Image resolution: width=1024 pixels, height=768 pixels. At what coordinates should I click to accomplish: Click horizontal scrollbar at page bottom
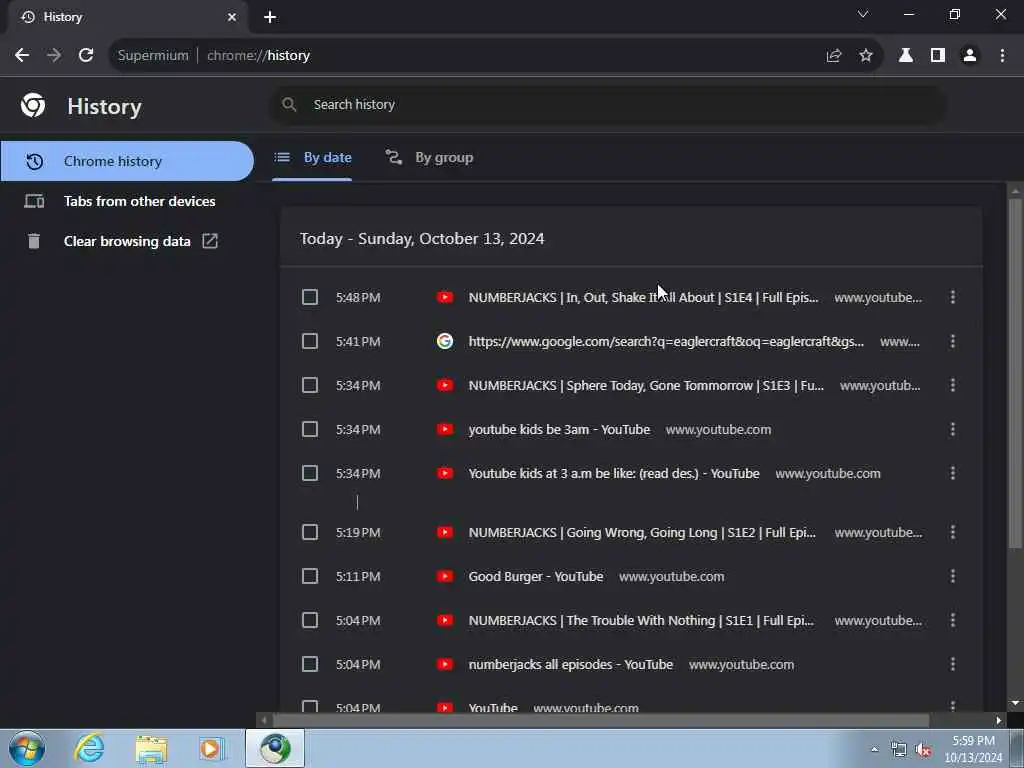pyautogui.click(x=601, y=720)
